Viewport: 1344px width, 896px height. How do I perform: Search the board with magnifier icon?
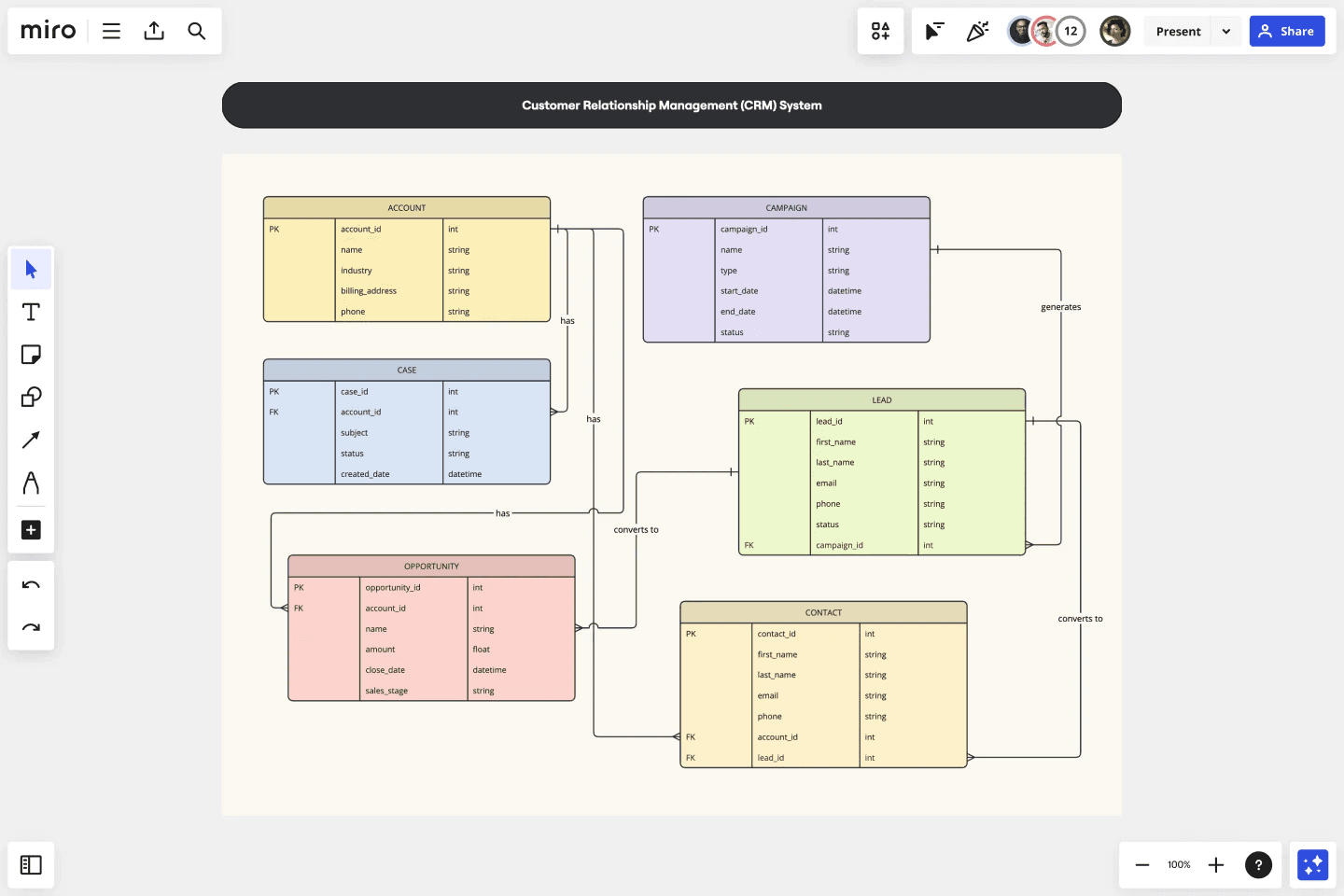196,31
